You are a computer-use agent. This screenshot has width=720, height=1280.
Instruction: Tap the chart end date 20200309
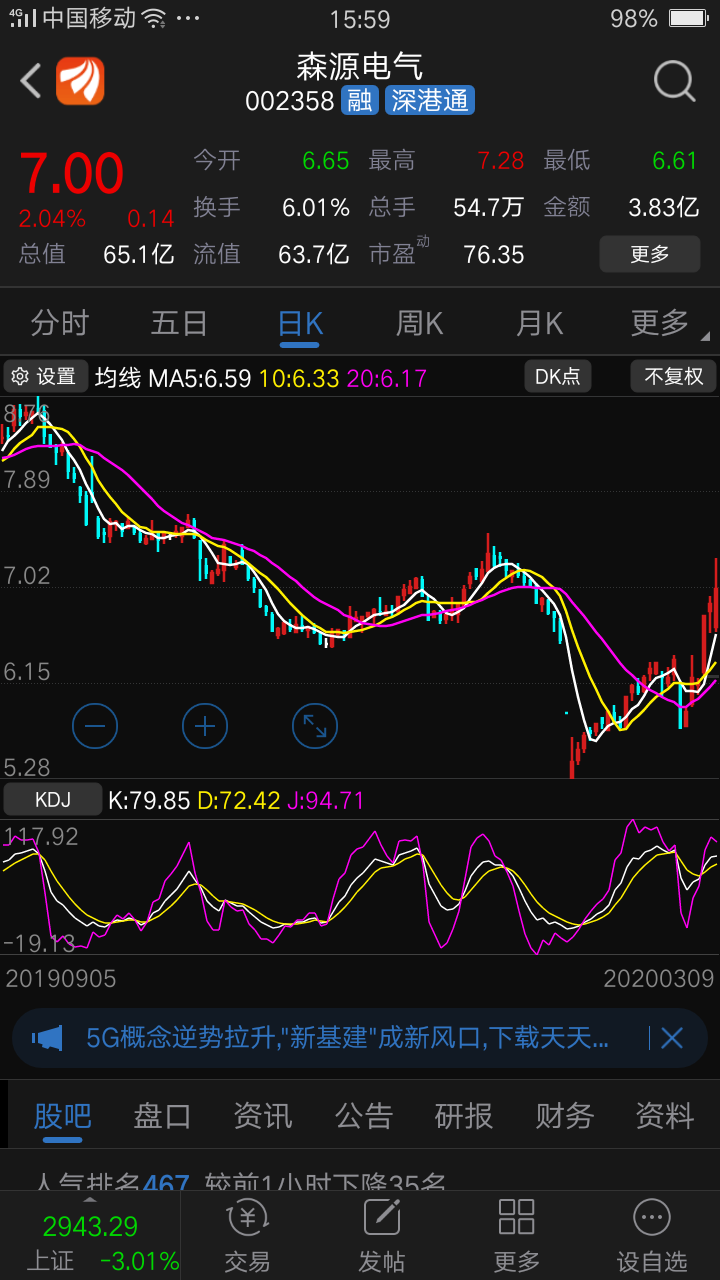(659, 978)
